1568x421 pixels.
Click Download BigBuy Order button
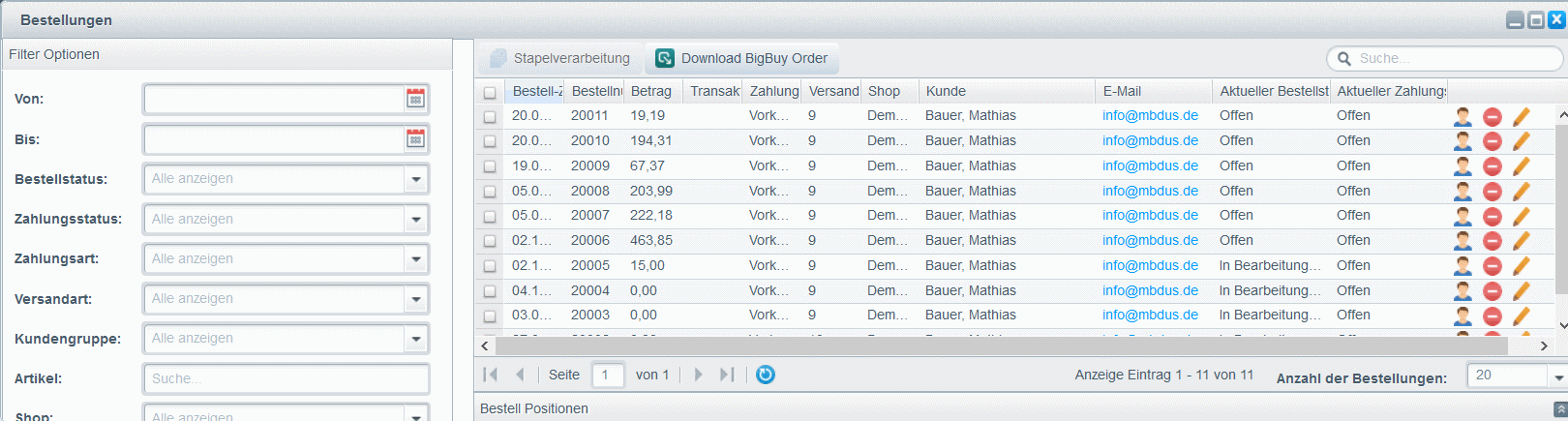[x=742, y=58]
